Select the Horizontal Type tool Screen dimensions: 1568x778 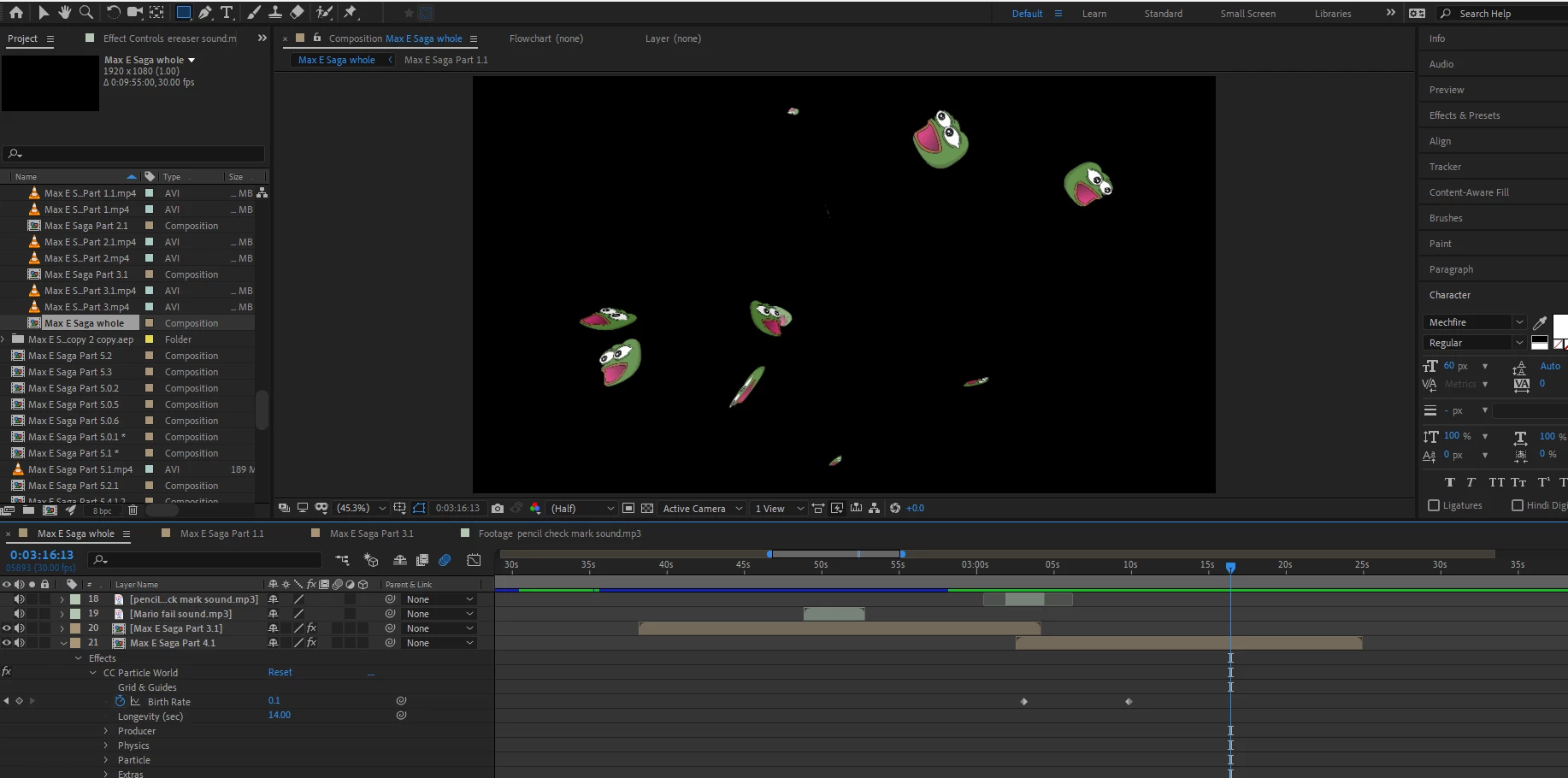tap(227, 12)
